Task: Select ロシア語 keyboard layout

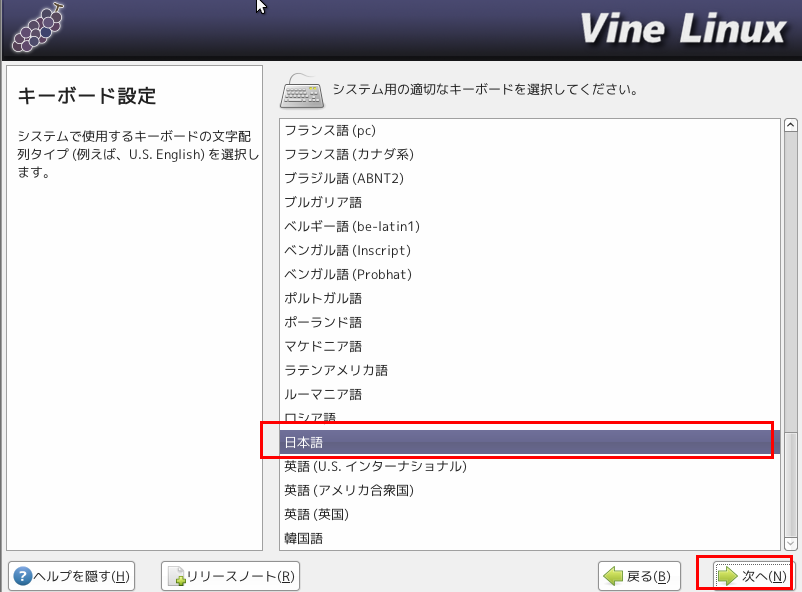Action: click(x=530, y=418)
